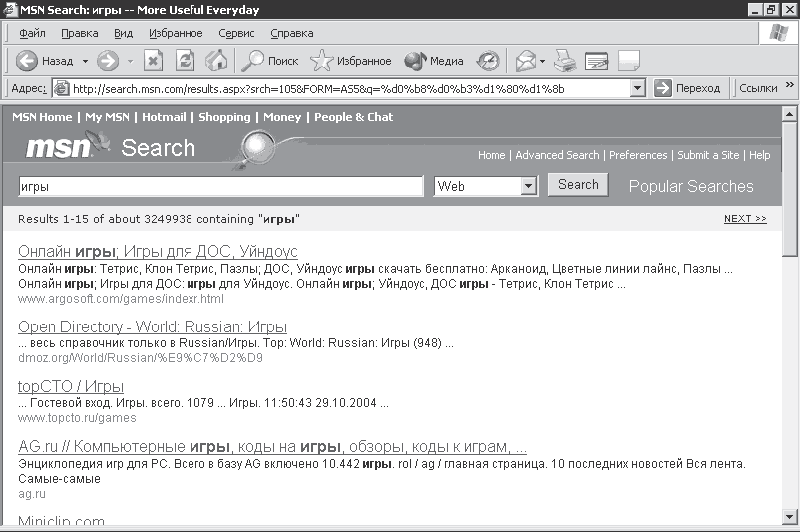
Task: Open the AG.ru Компьютерные игры result
Action: [x=272, y=447]
